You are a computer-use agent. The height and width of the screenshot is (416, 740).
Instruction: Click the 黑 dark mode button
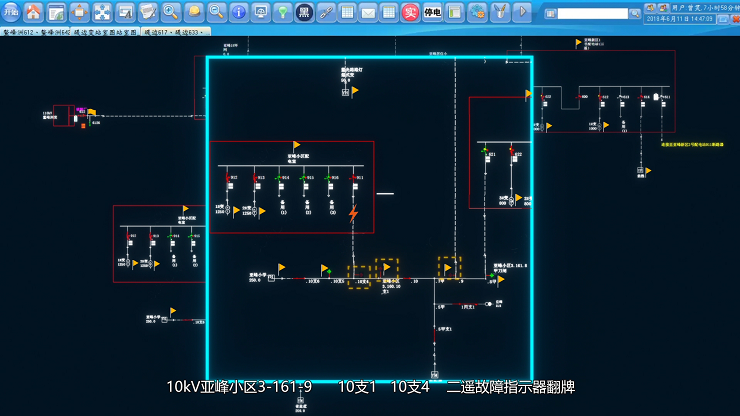click(304, 12)
